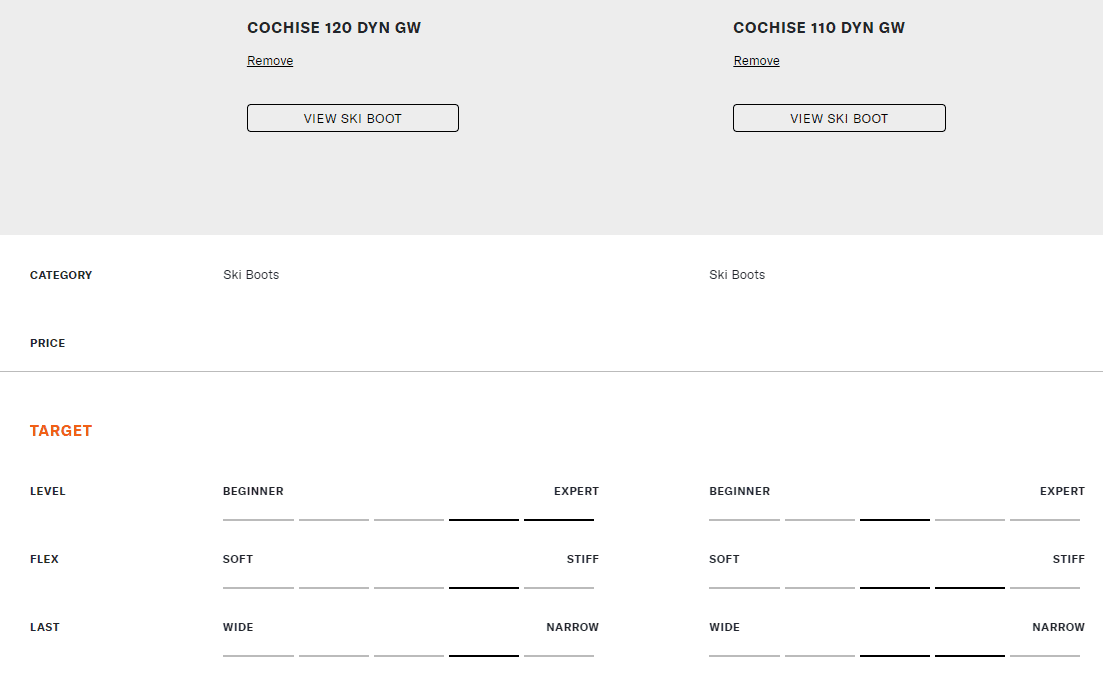Select the FLEX row label

tap(44, 559)
